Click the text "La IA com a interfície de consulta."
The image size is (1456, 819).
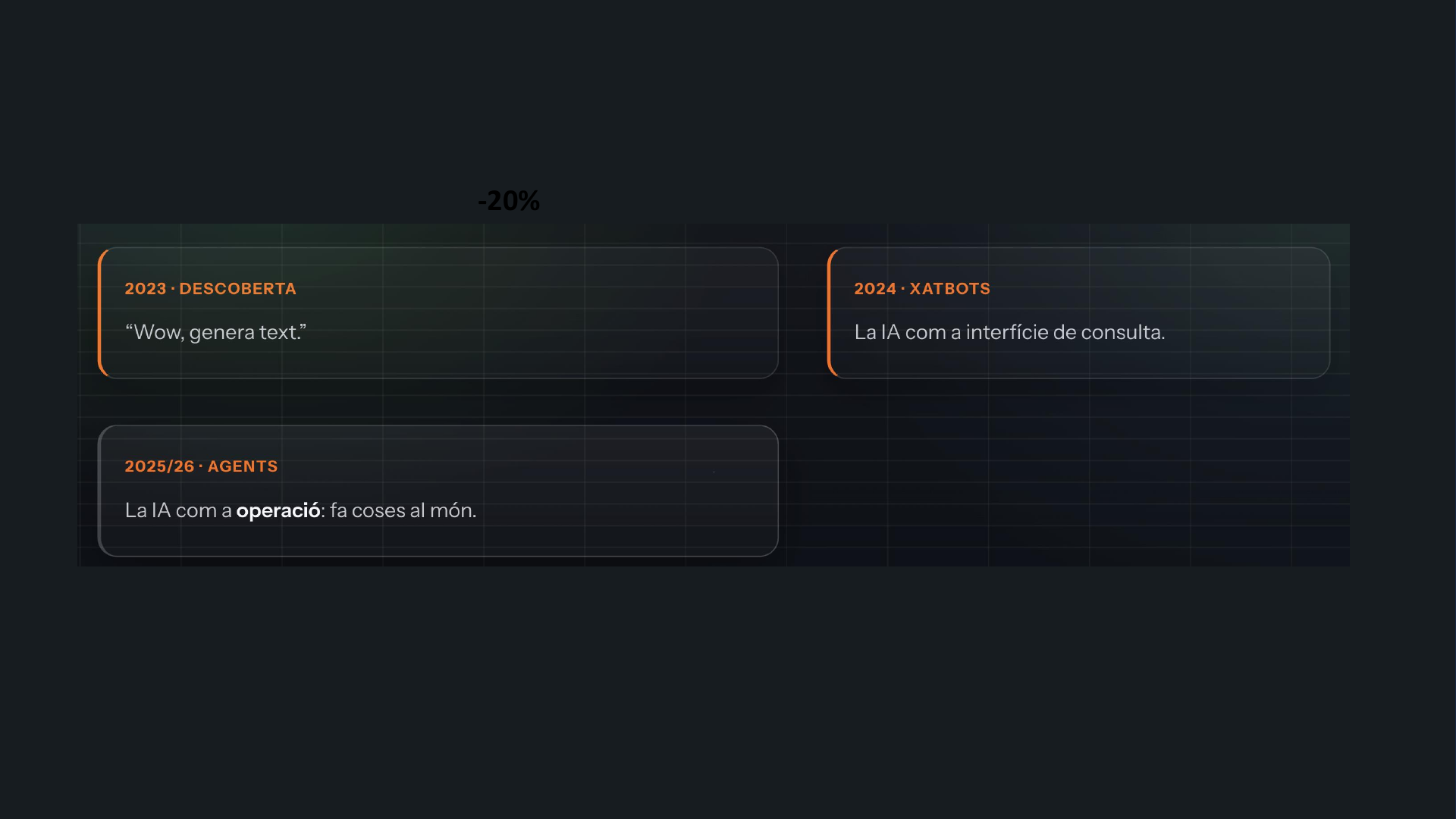pyautogui.click(x=1009, y=332)
